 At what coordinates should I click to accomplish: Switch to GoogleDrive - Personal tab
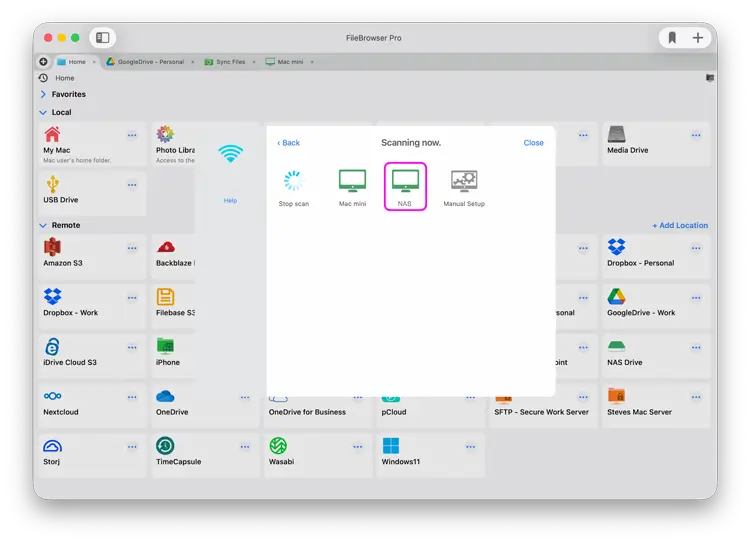click(148, 62)
